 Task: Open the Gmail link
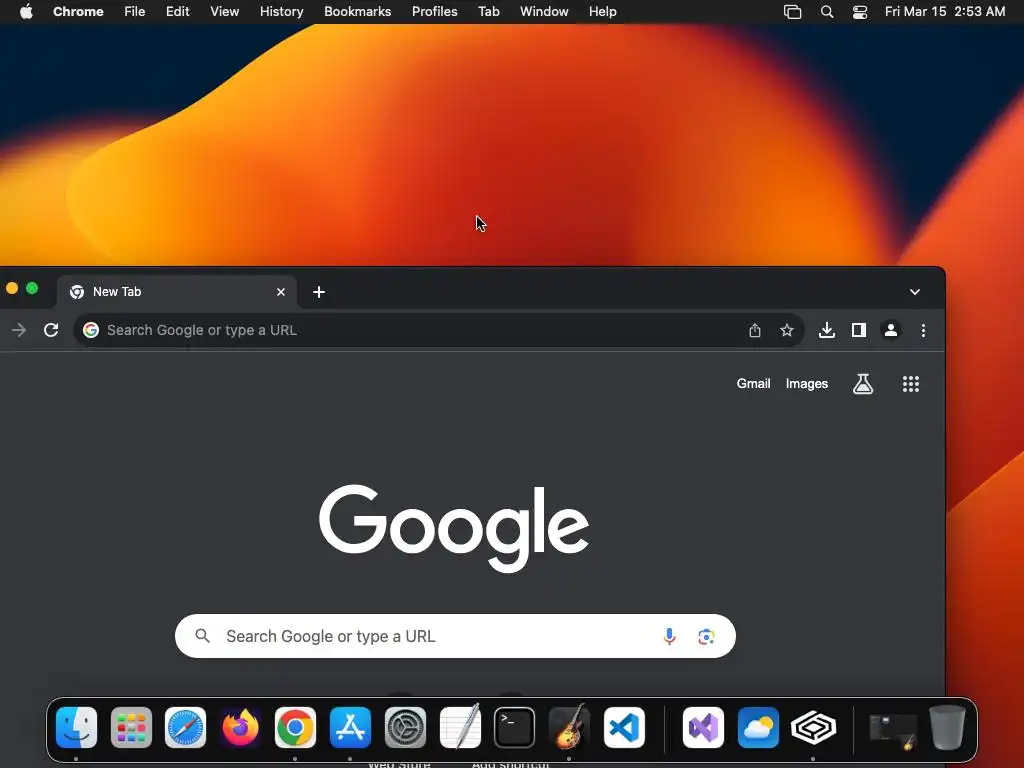click(x=754, y=384)
